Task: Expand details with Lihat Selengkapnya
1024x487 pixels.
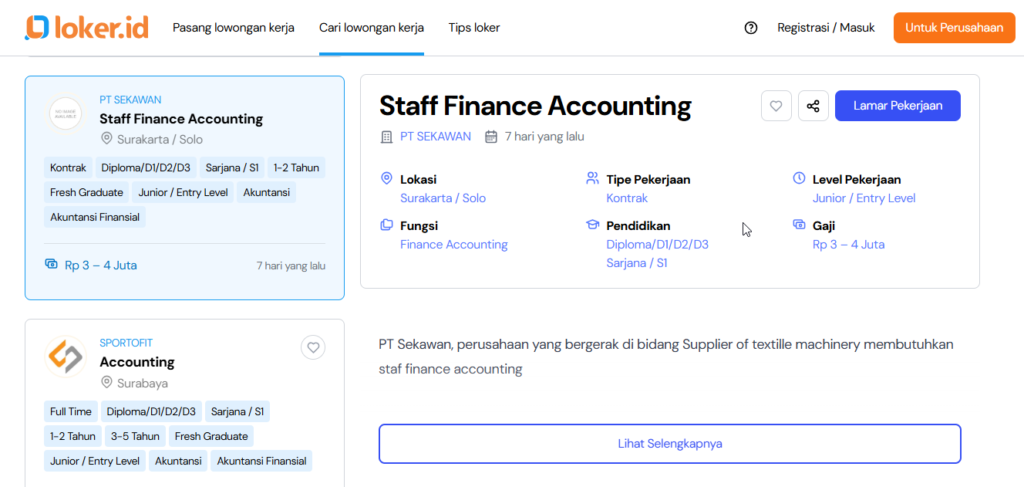Action: tap(669, 444)
